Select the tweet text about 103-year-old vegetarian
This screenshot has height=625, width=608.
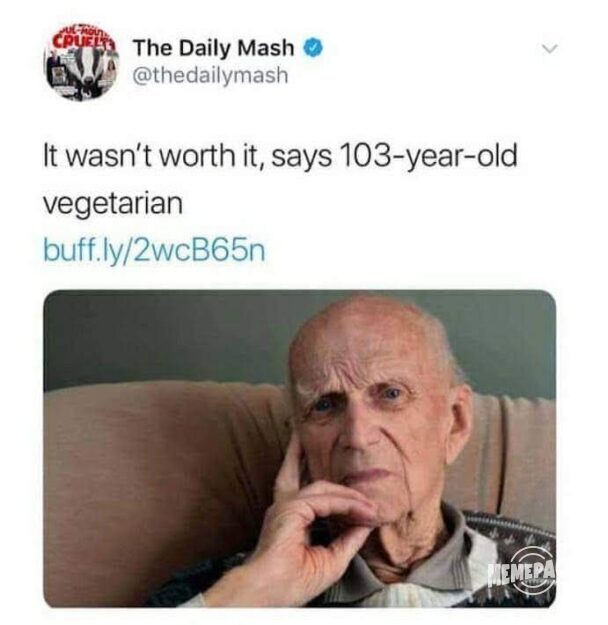[x=280, y=179]
